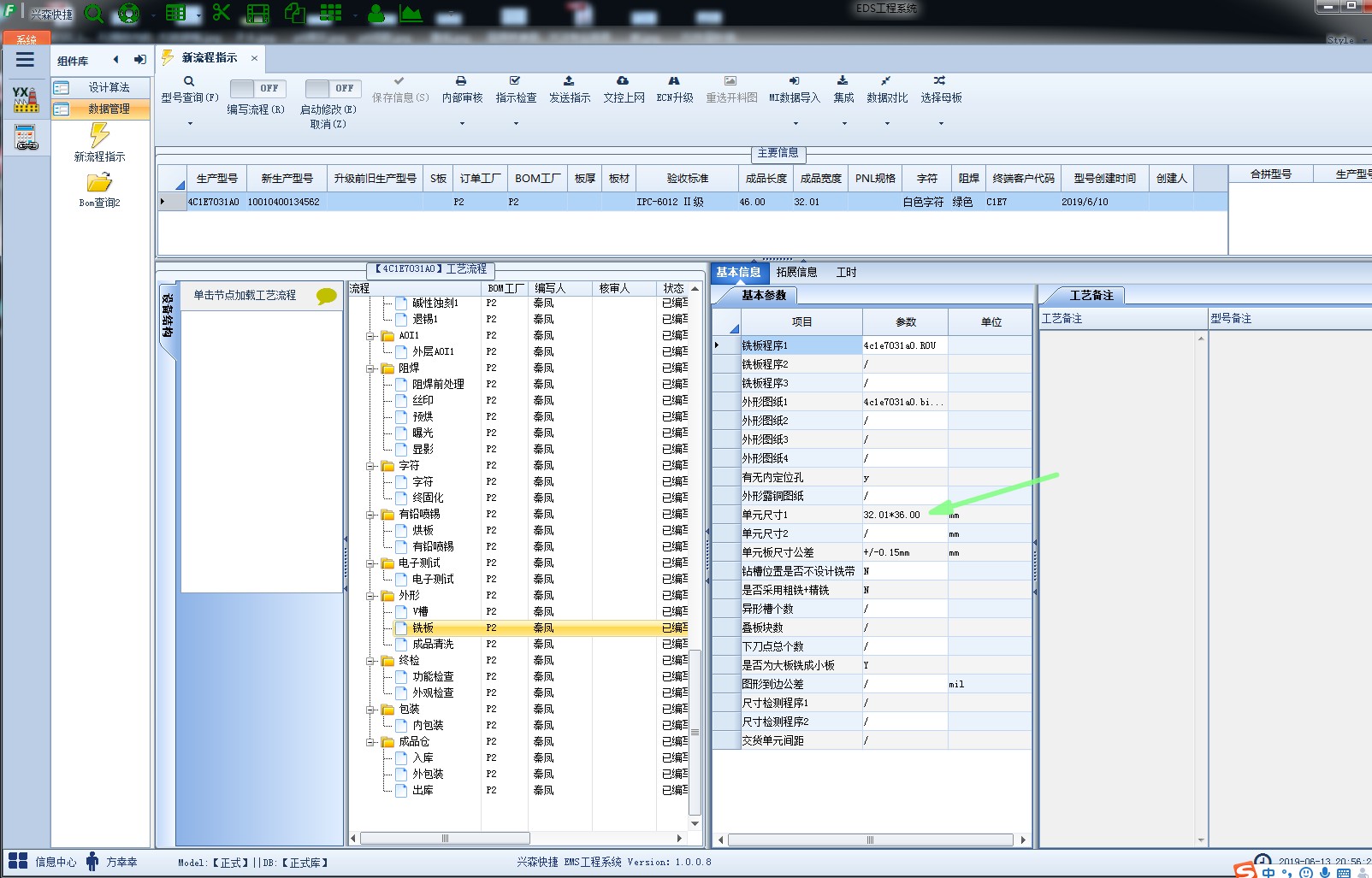The width and height of the screenshot is (1372, 878).
Task: Toggle the 启动修改(E) OFF switch
Action: 333,88
